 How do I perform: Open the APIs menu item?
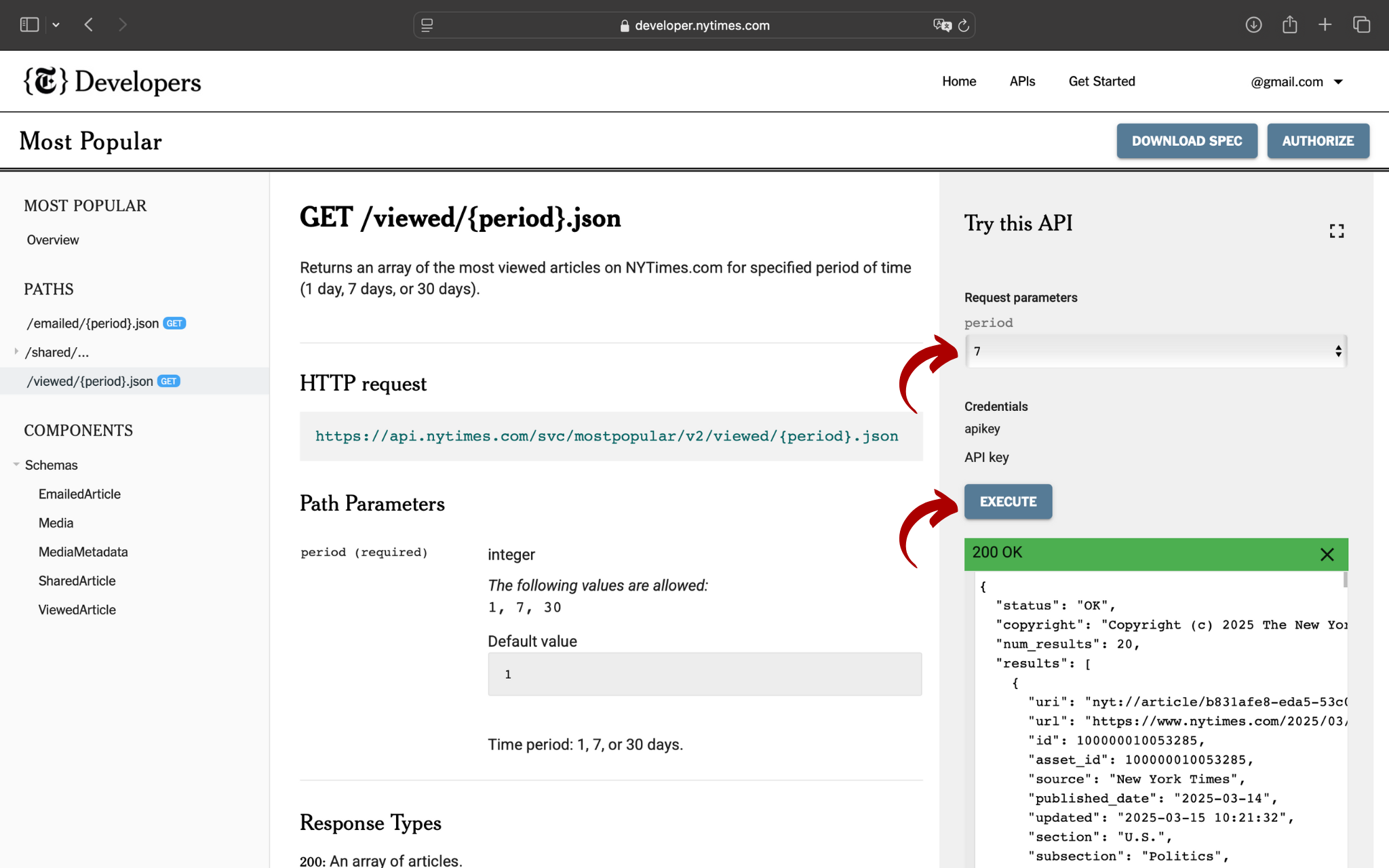(1022, 81)
